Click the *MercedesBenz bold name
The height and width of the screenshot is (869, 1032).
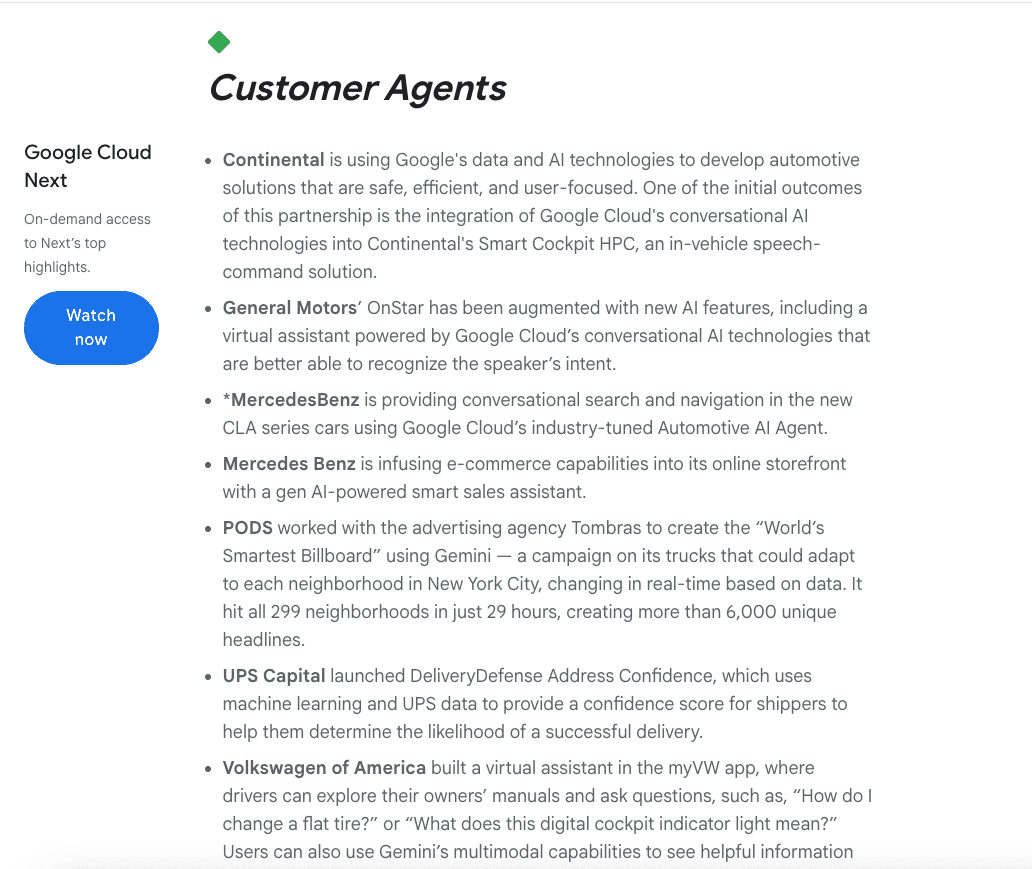(x=291, y=400)
